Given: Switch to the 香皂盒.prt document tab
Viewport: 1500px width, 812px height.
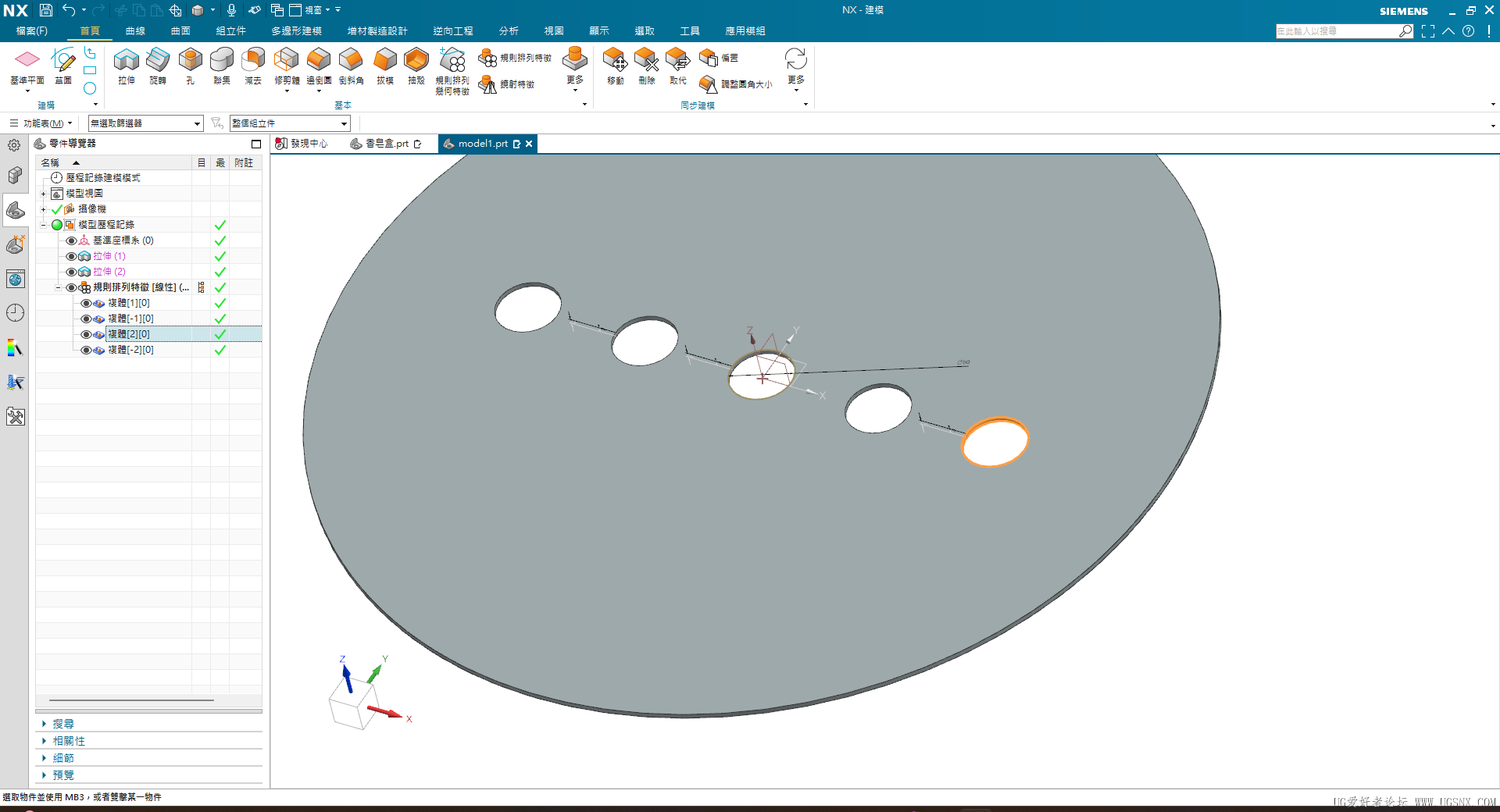Looking at the screenshot, I should 387,144.
